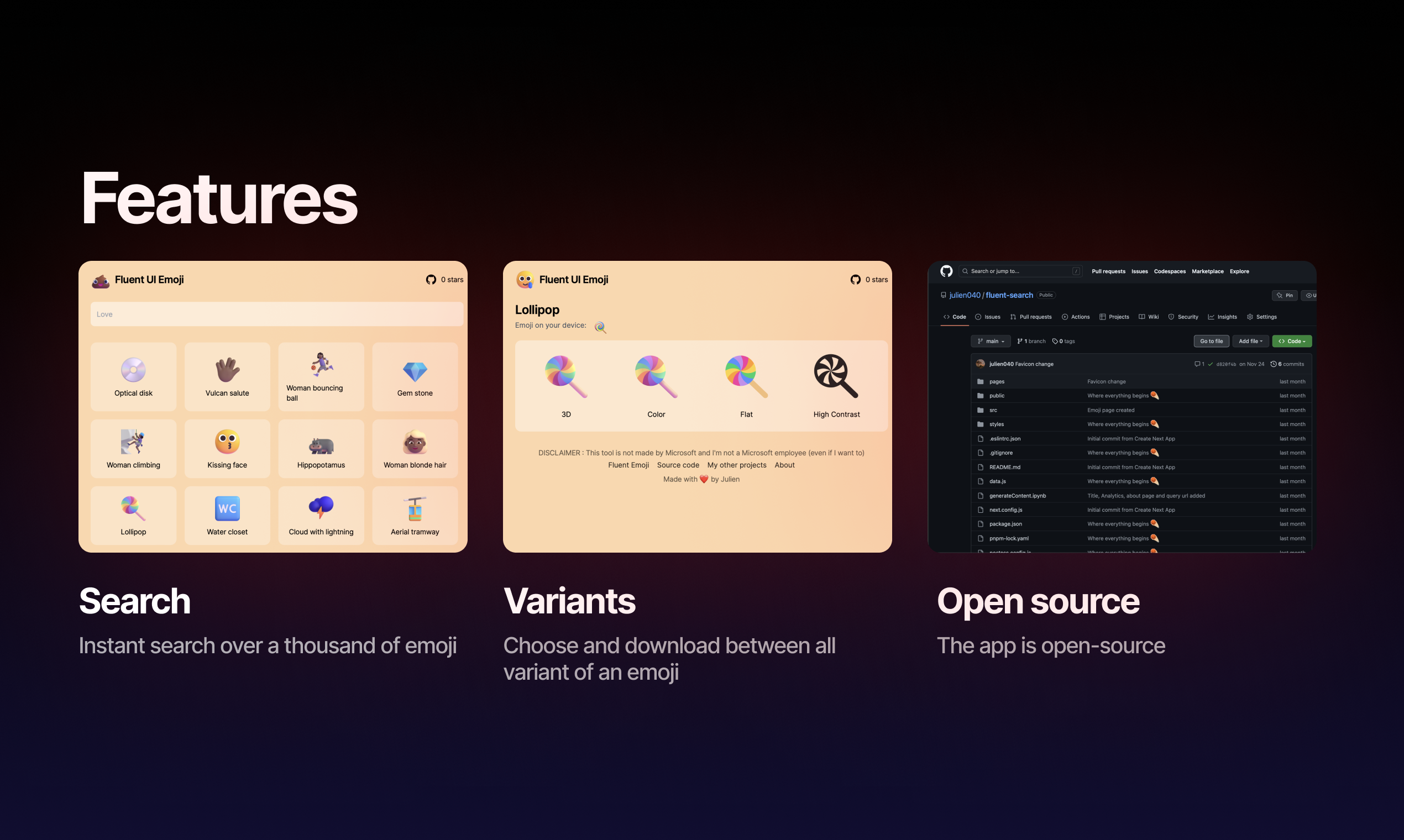Open the main branch dropdown
1404x840 pixels.
click(x=991, y=342)
